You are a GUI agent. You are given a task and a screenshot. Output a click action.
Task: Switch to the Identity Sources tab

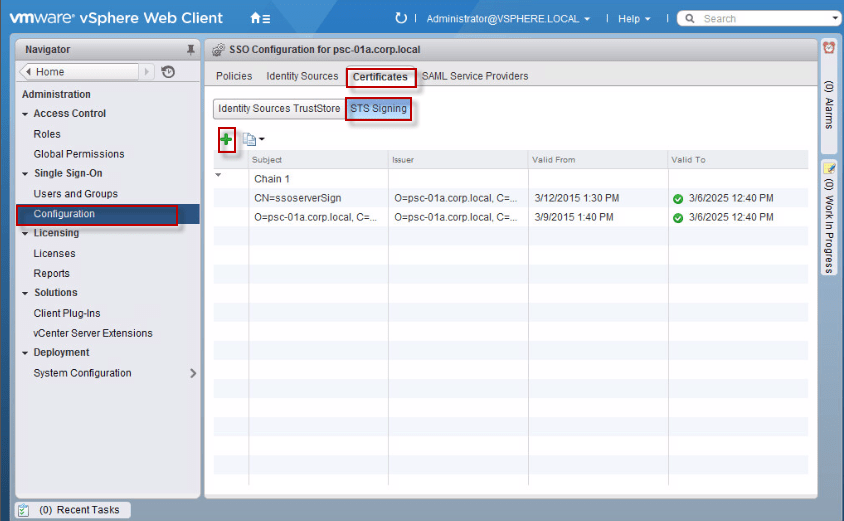tap(302, 76)
